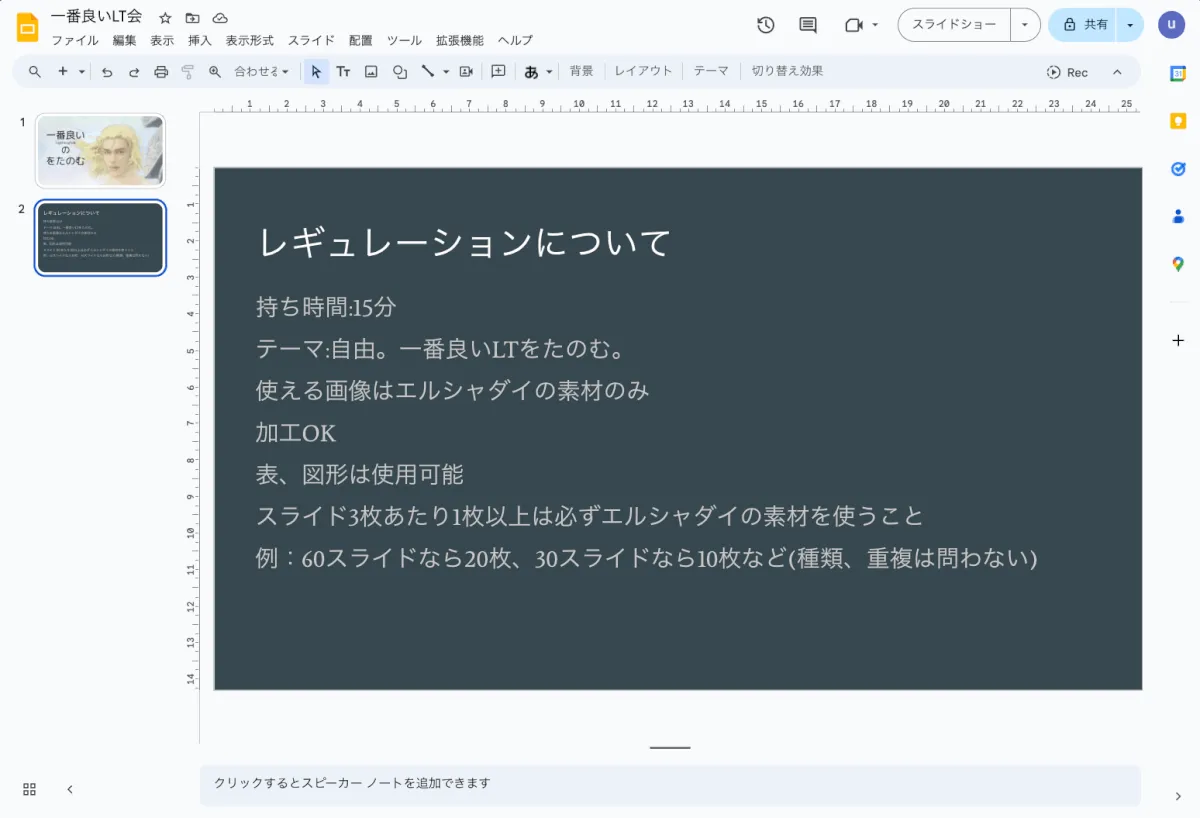Open the 表示形式 menu
Image resolution: width=1200 pixels, height=818 pixels.
coord(249,41)
